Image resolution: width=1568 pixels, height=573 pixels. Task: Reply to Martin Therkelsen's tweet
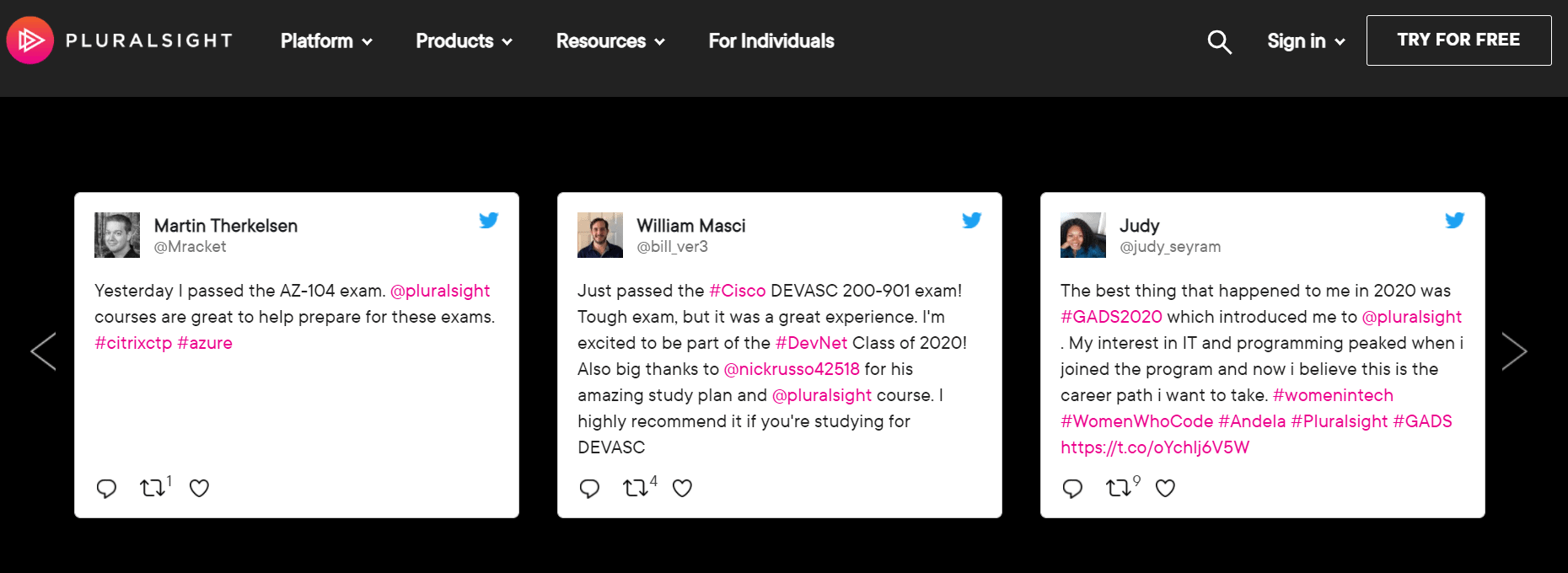coord(106,488)
